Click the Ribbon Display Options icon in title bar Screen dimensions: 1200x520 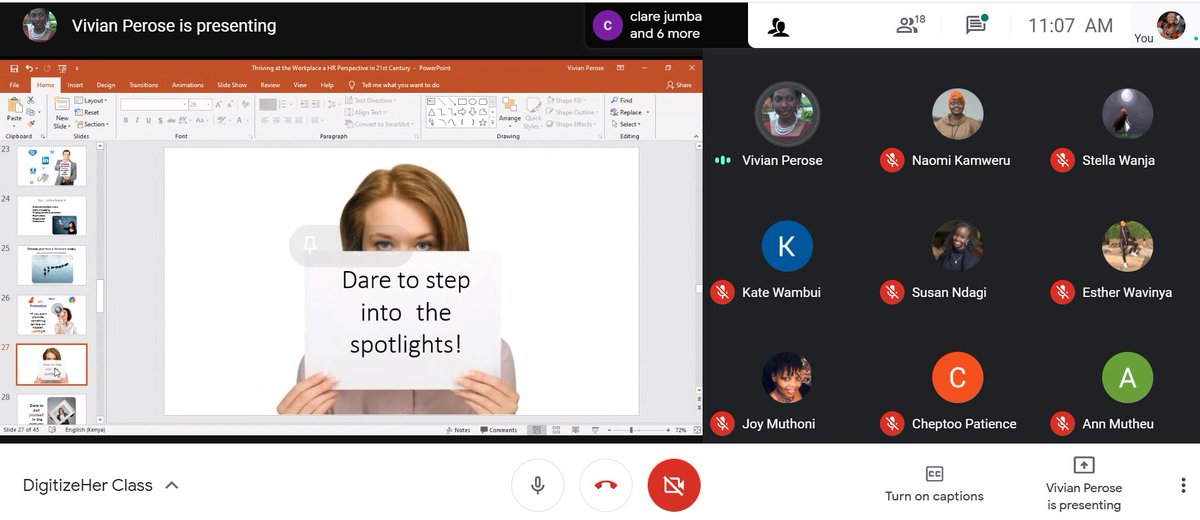(x=620, y=68)
